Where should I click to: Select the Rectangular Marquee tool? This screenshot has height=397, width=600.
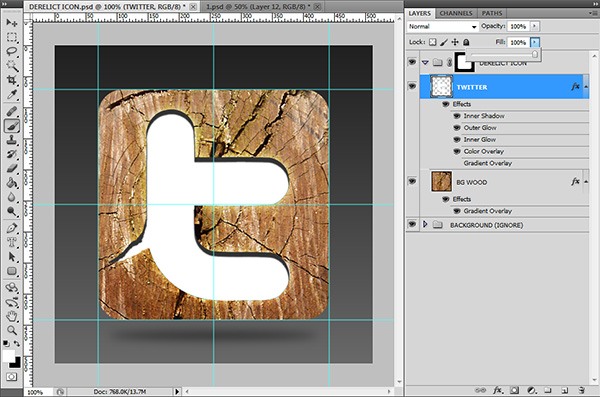coord(11,37)
